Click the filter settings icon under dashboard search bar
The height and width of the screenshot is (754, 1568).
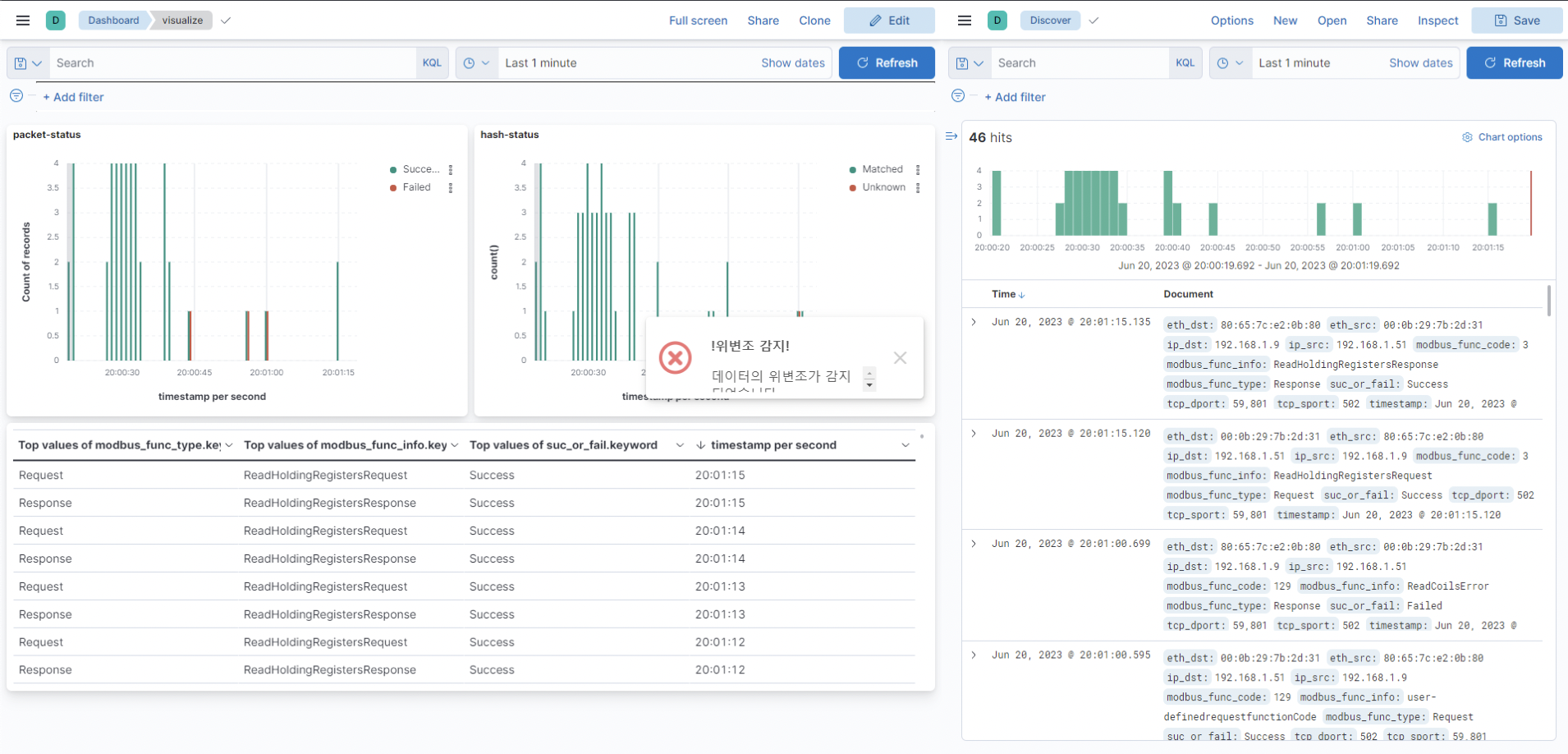(16, 96)
